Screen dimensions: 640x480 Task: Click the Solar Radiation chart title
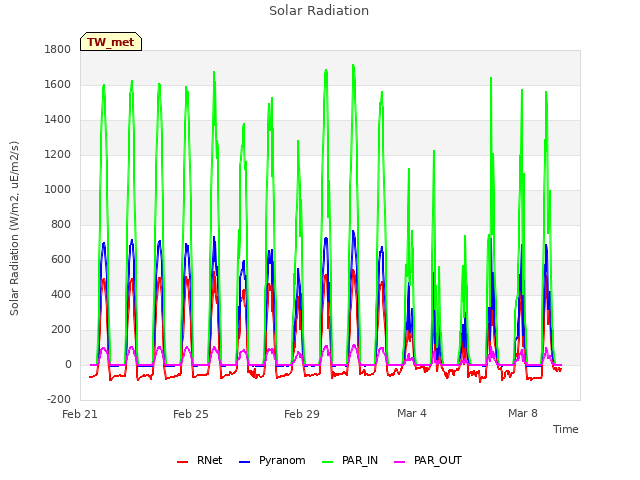click(x=319, y=11)
